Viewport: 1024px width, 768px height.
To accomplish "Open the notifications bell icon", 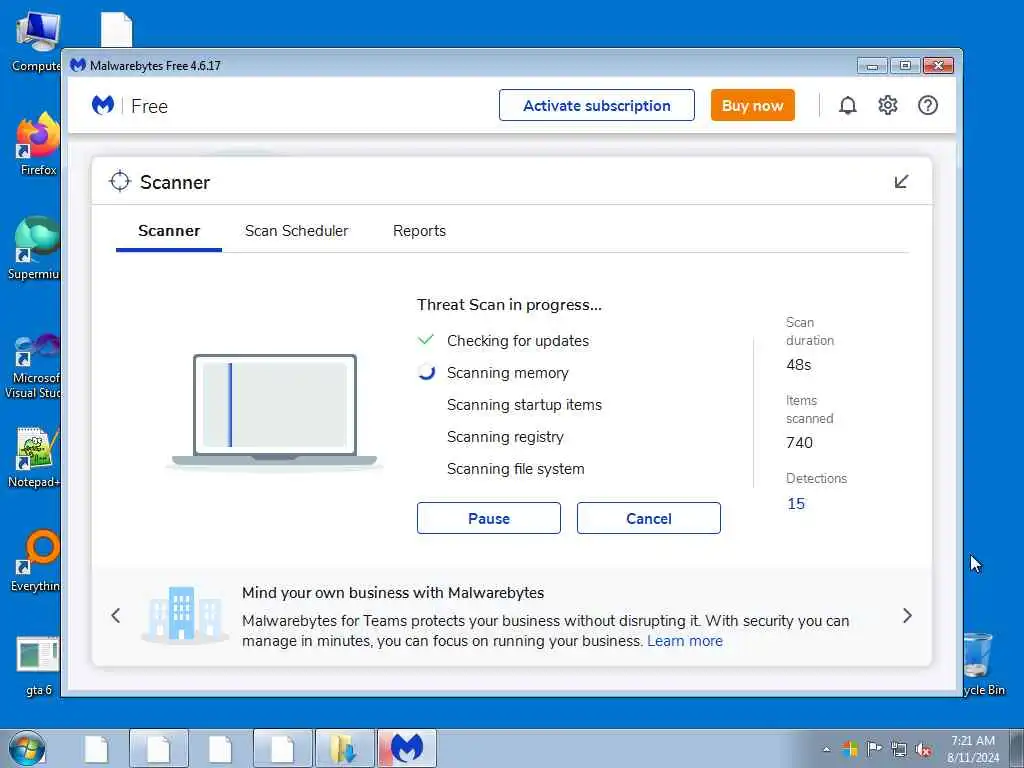I will [x=847, y=105].
